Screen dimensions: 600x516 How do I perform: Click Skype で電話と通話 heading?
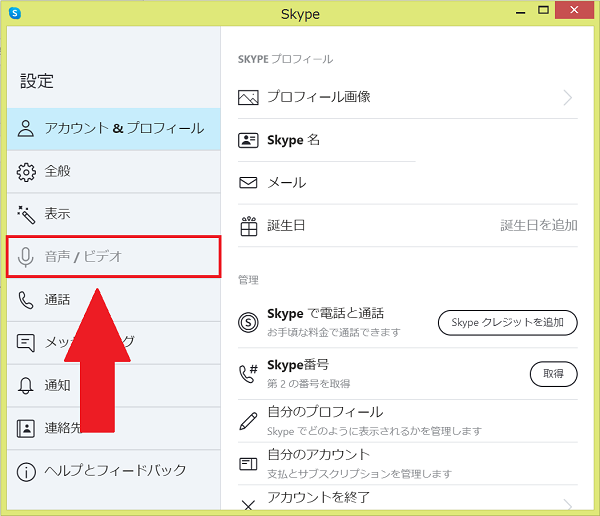pos(326,314)
